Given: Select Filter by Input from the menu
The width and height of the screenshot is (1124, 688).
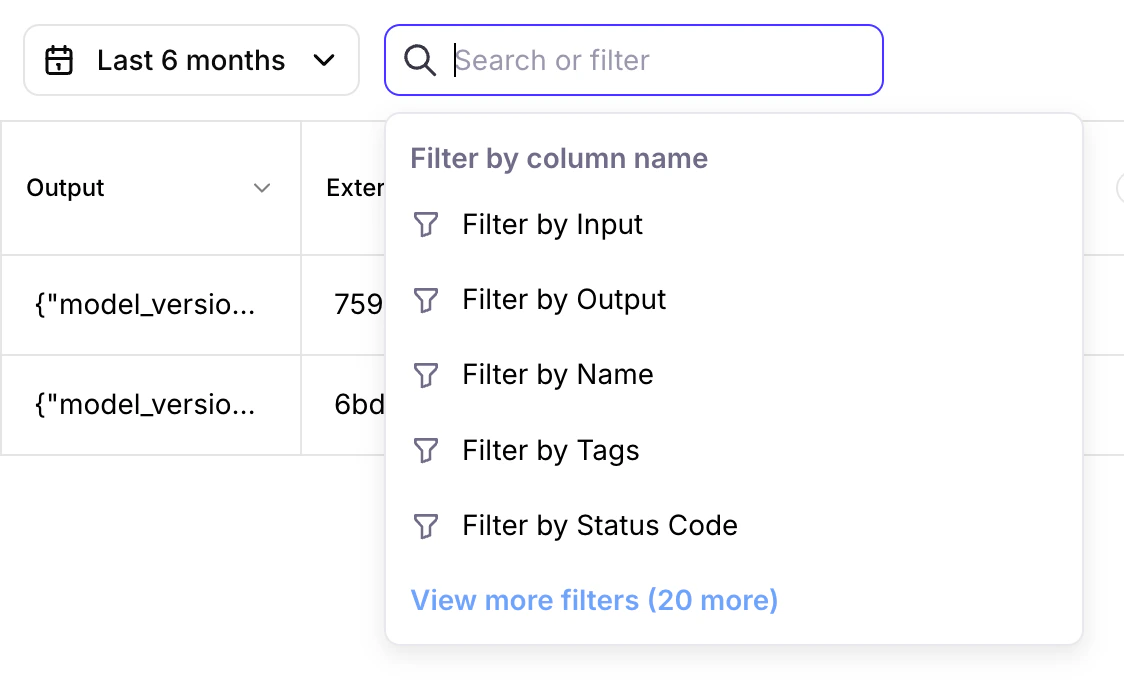Looking at the screenshot, I should tap(552, 225).
